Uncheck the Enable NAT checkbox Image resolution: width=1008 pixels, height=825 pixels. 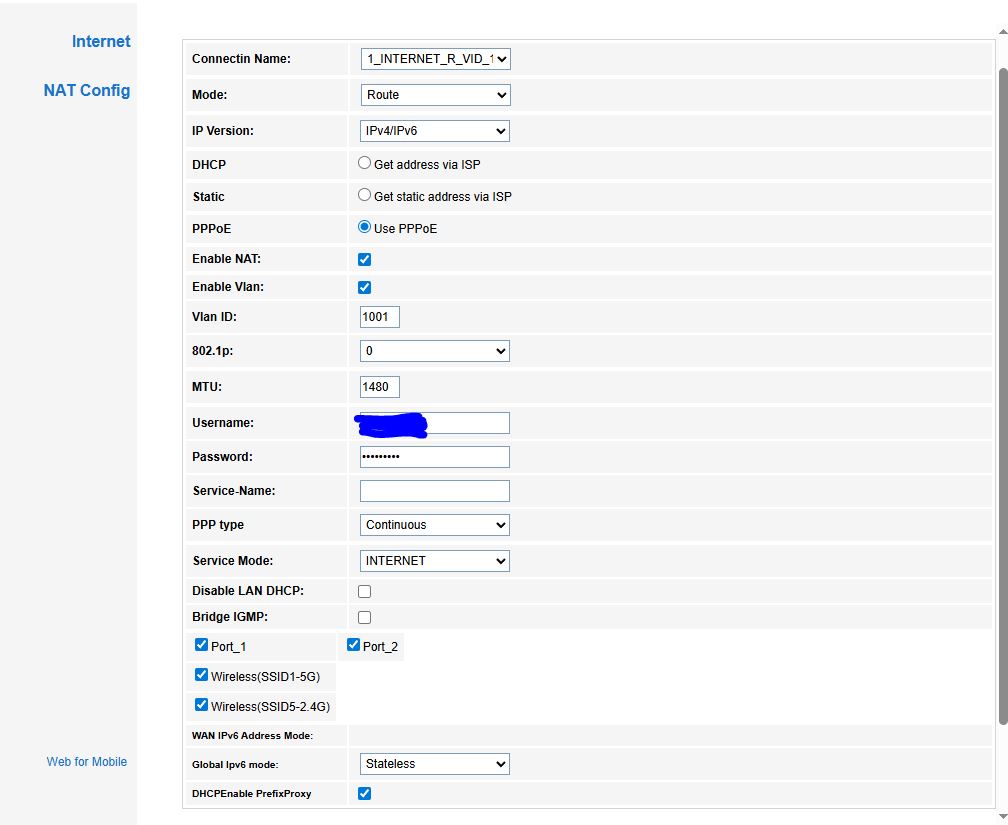click(x=365, y=260)
